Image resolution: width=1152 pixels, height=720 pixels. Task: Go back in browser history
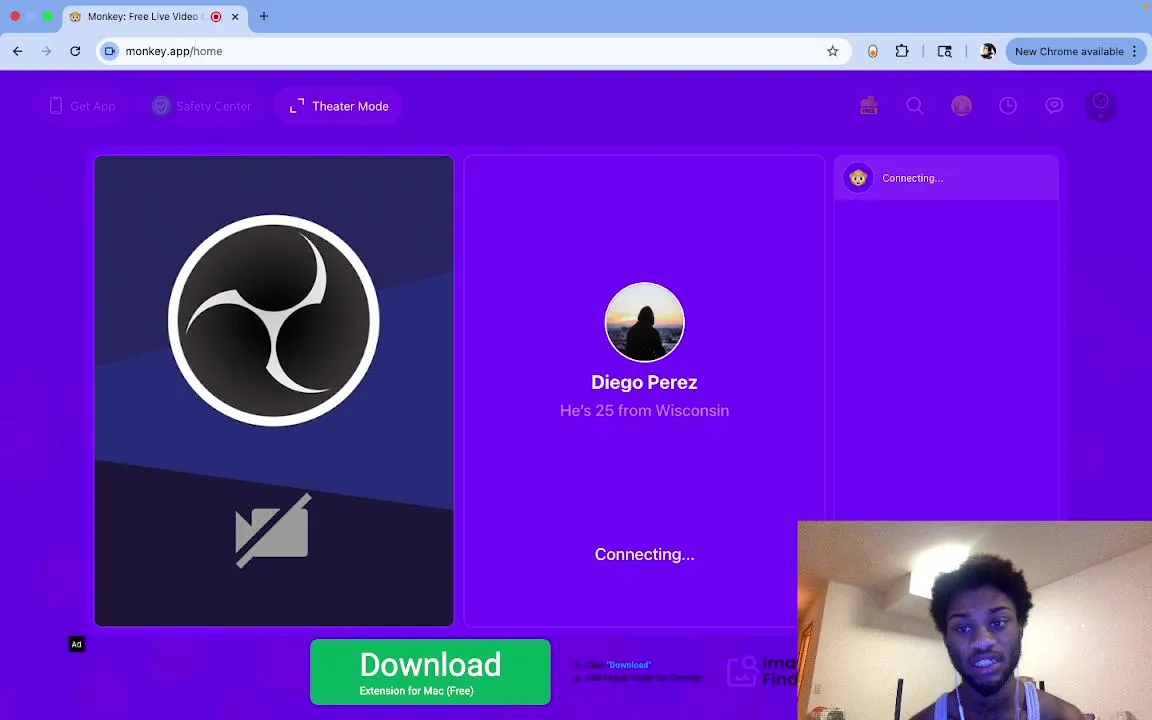tap(18, 51)
